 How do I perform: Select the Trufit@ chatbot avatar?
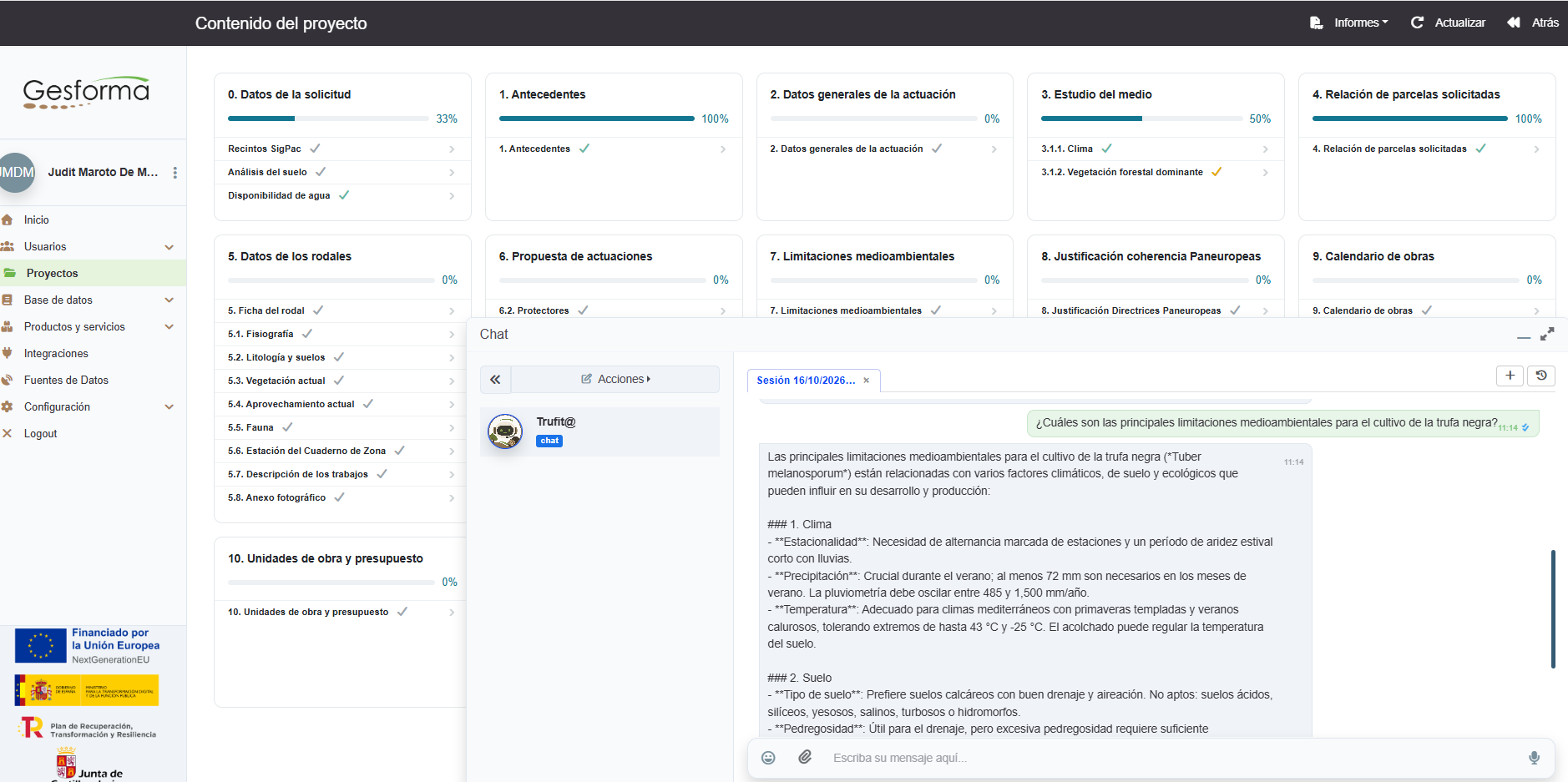pos(505,431)
